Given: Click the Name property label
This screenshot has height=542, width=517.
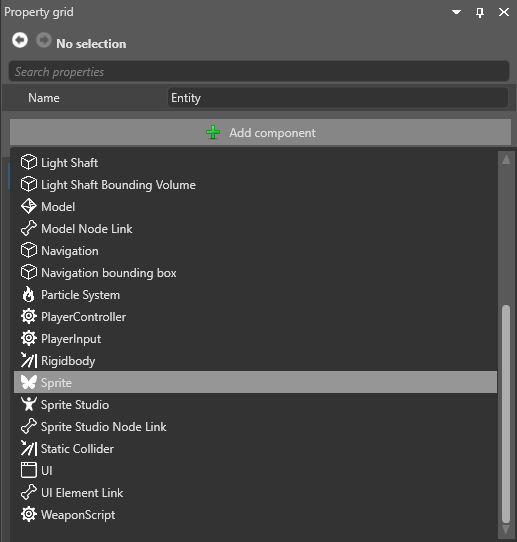Looking at the screenshot, I should pos(44,98).
